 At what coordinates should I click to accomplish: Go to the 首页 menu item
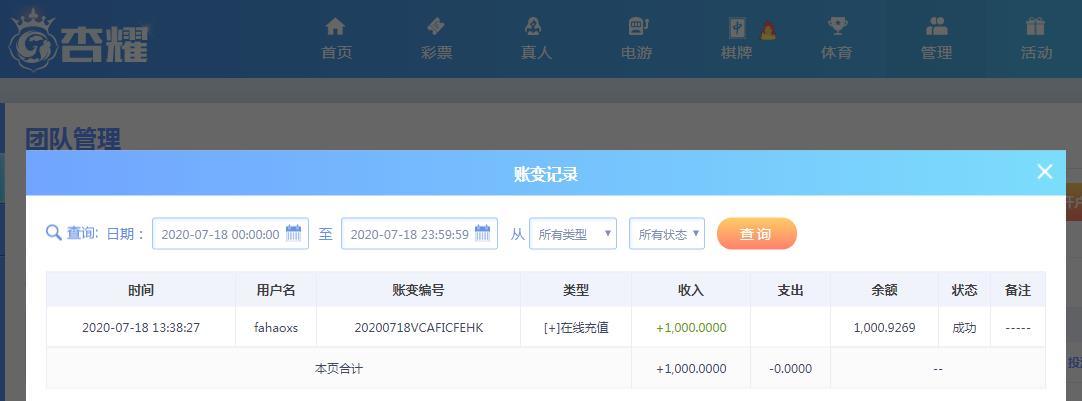coord(336,53)
